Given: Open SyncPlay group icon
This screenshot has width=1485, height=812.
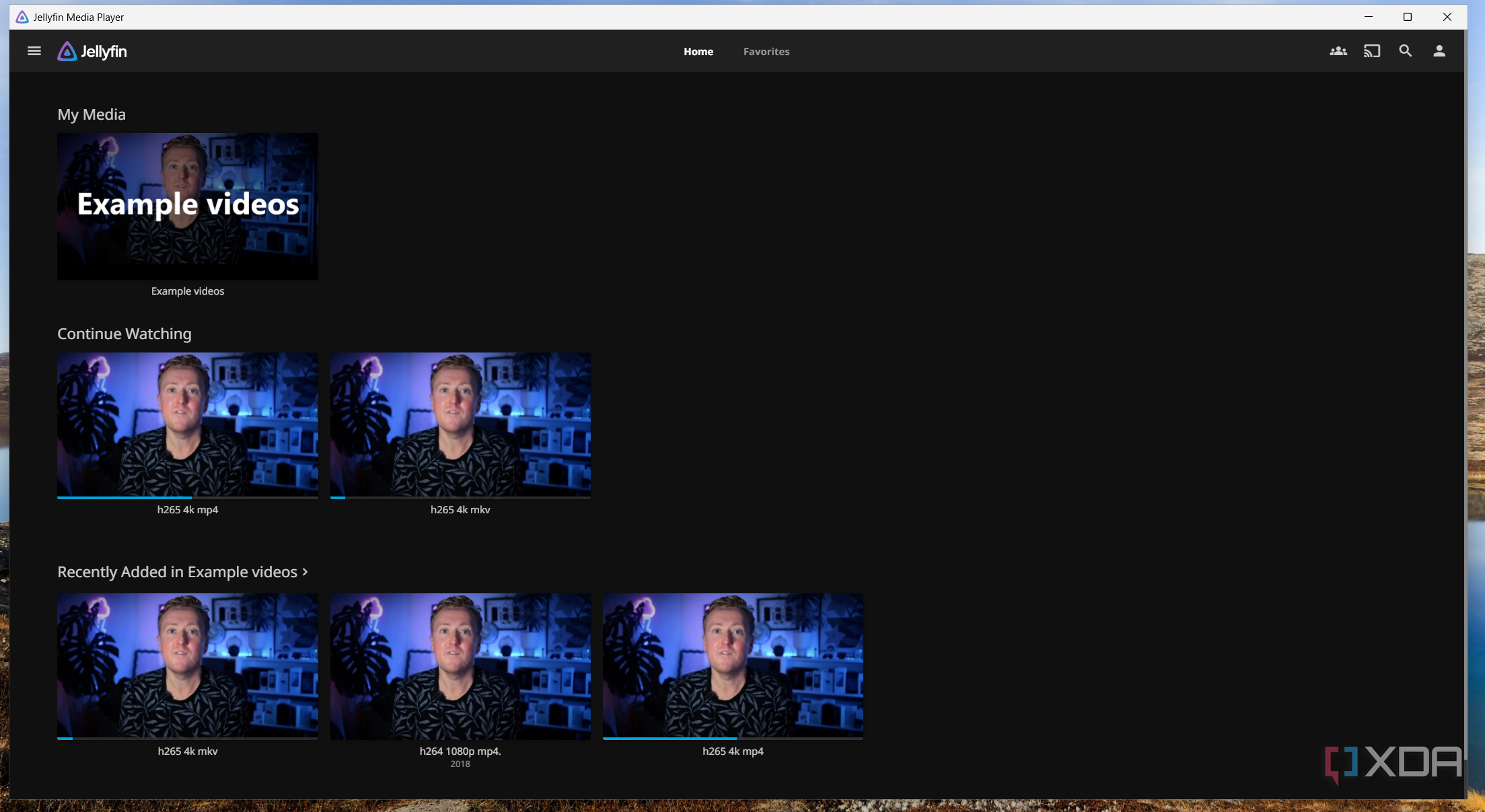Looking at the screenshot, I should click(1338, 51).
